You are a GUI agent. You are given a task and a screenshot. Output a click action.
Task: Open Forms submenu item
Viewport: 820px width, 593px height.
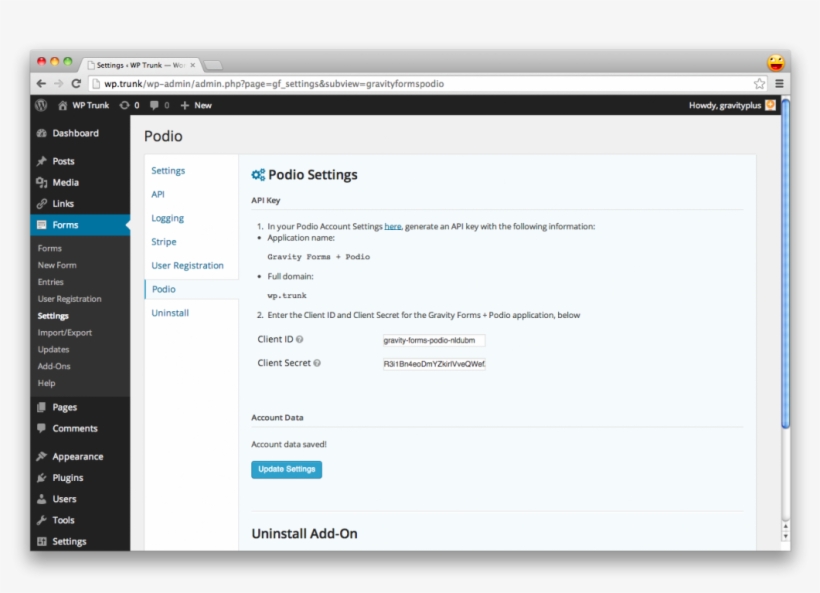click(50, 248)
